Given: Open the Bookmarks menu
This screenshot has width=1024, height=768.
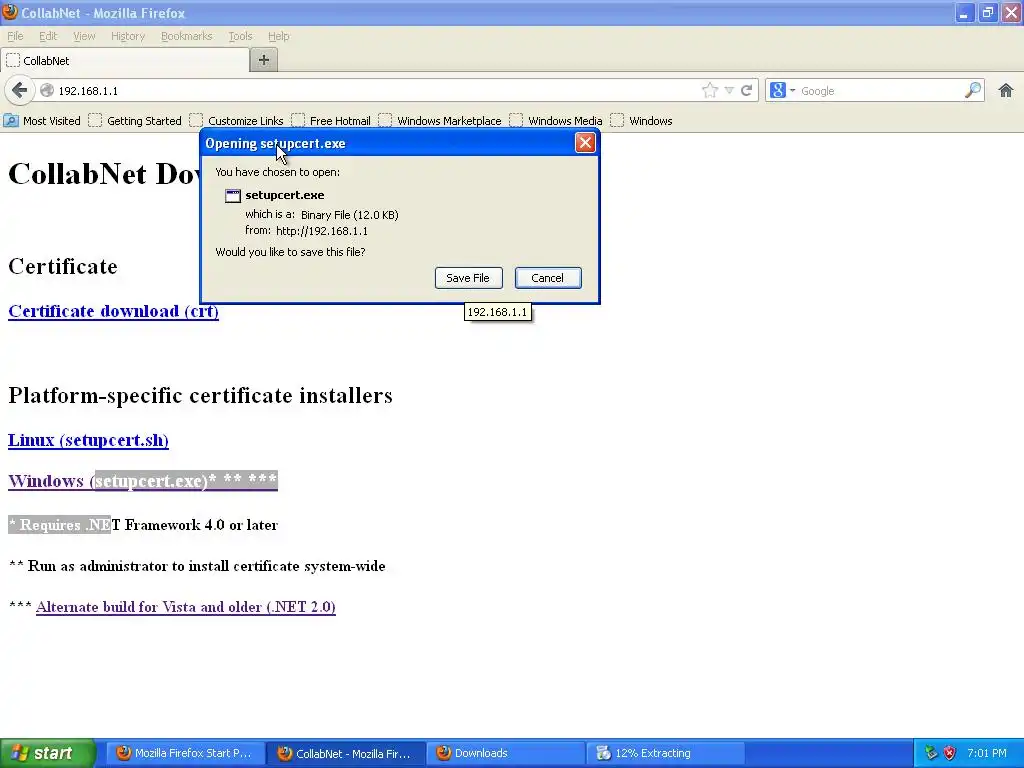Looking at the screenshot, I should (x=187, y=36).
